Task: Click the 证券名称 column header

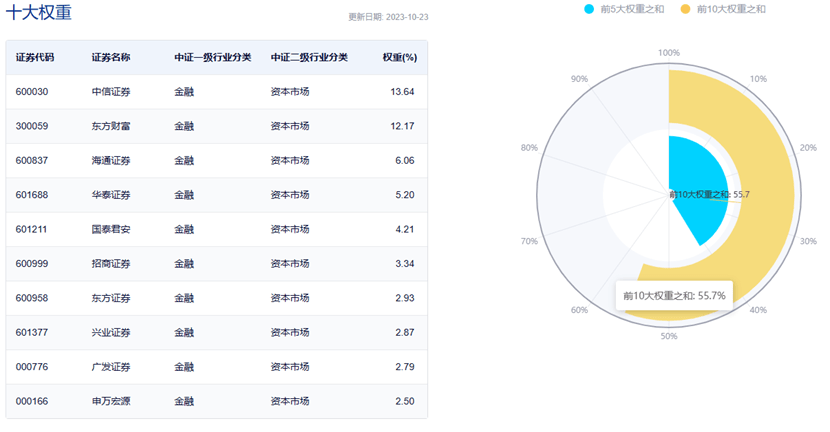Action: click(110, 57)
